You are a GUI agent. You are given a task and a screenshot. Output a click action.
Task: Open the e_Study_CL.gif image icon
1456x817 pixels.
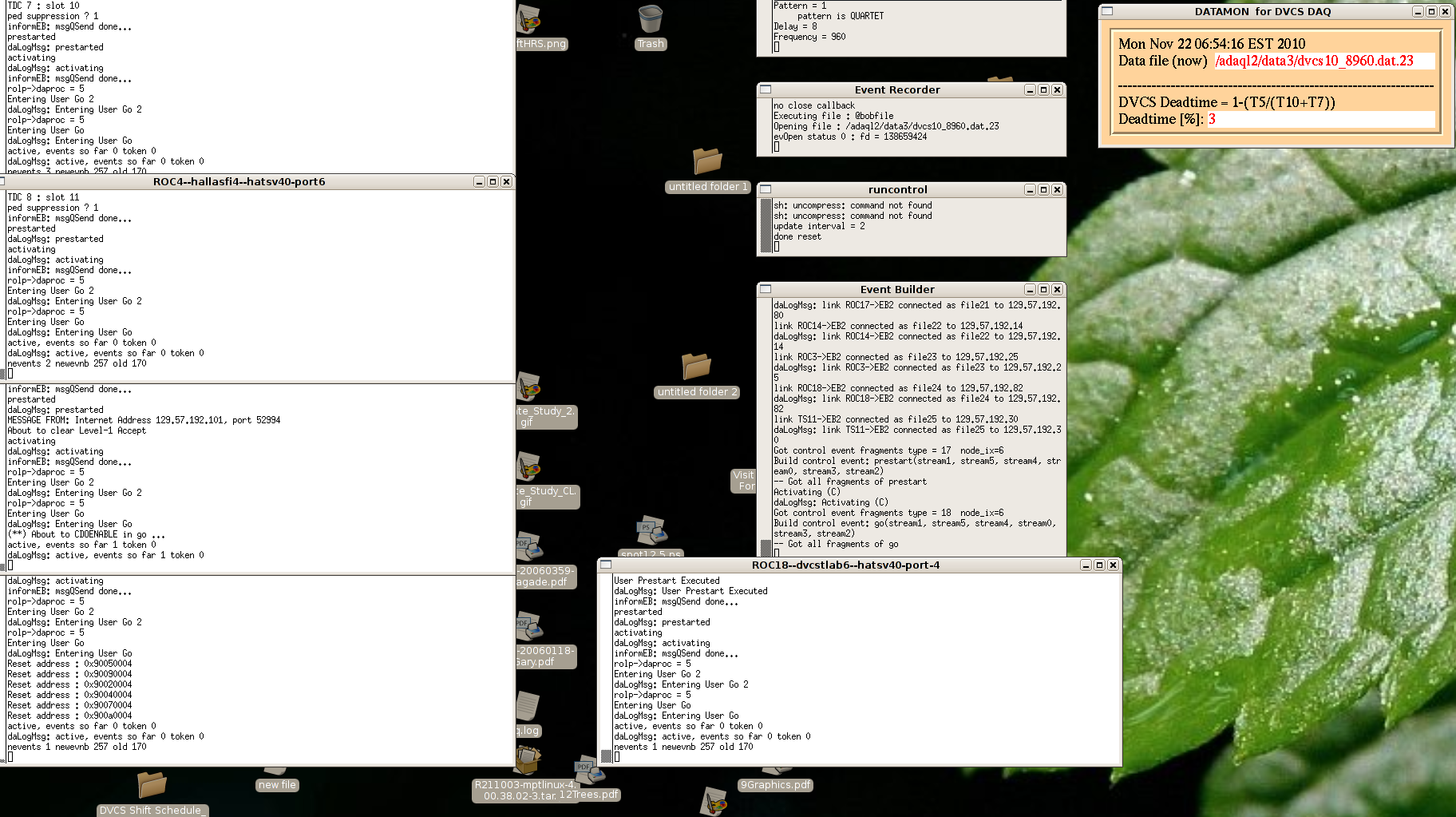point(528,466)
